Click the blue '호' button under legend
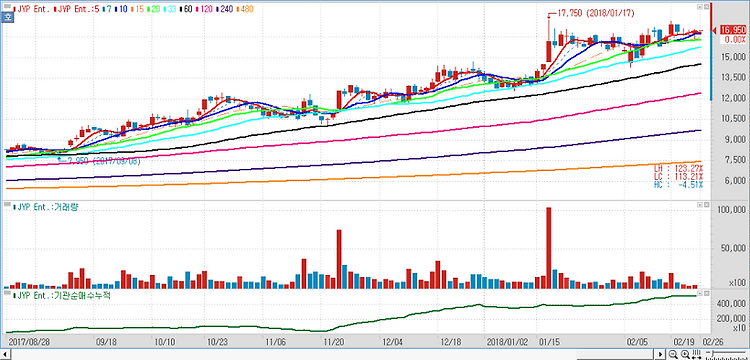The height and width of the screenshot is (360, 750). pos(8,18)
